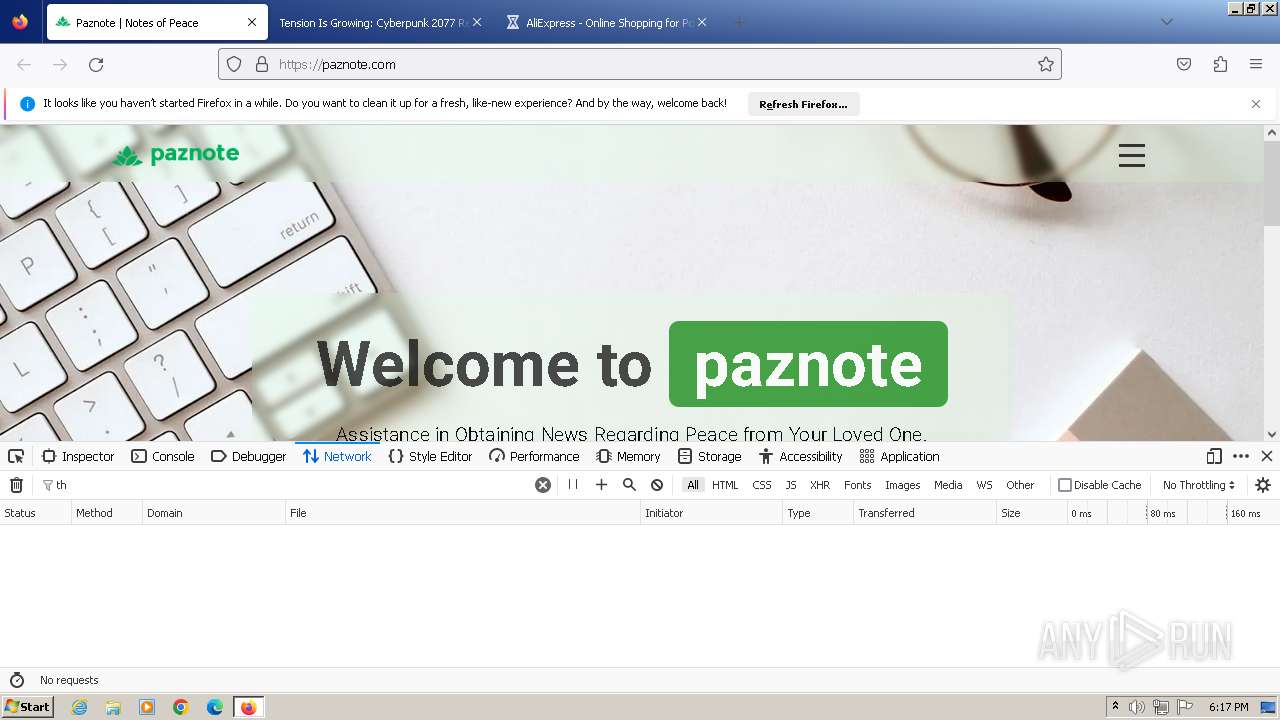1280x720 pixels.
Task: Switch to Cyberpunk 2077 tab
Action: click(373, 22)
